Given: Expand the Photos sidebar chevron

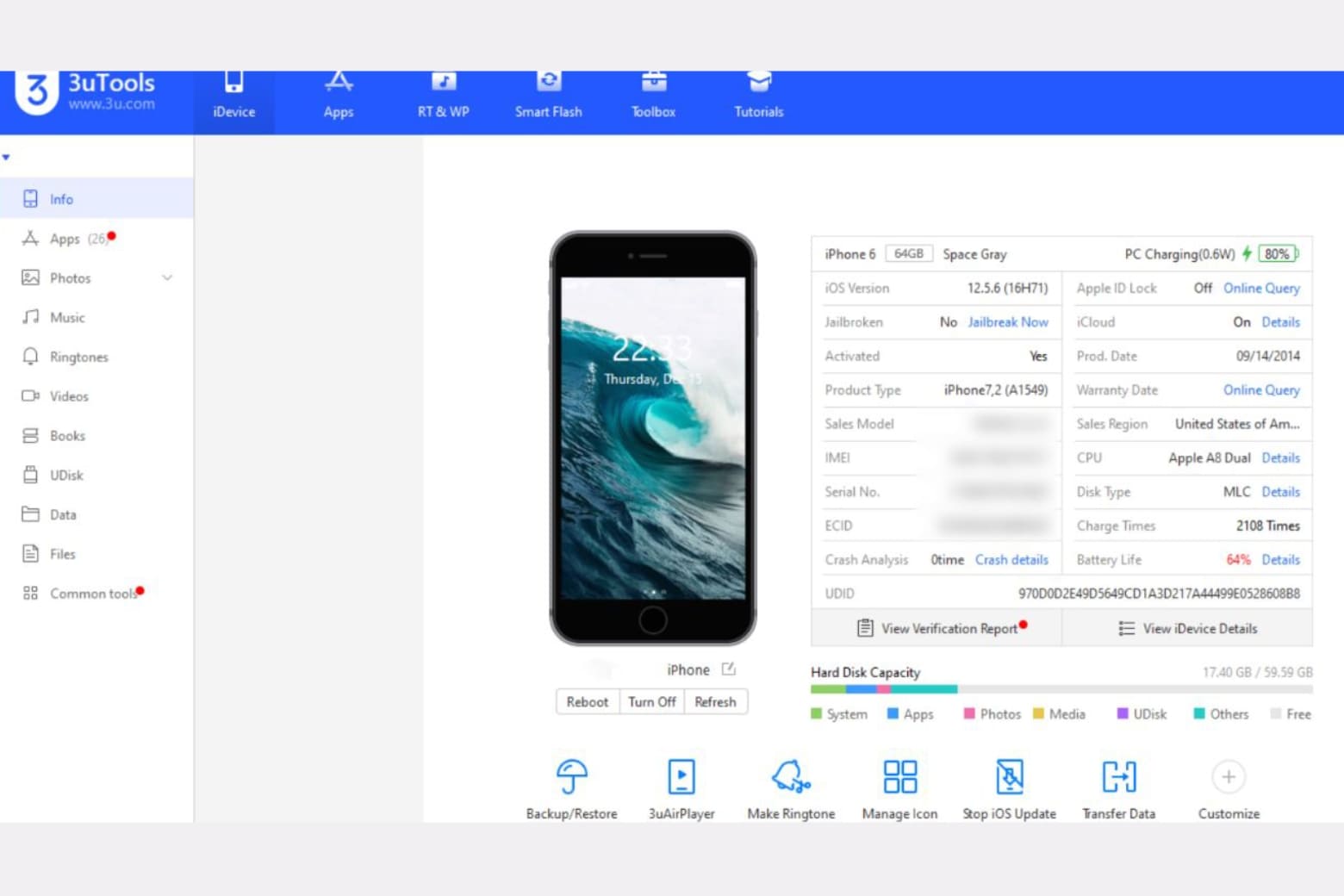Looking at the screenshot, I should [x=166, y=277].
